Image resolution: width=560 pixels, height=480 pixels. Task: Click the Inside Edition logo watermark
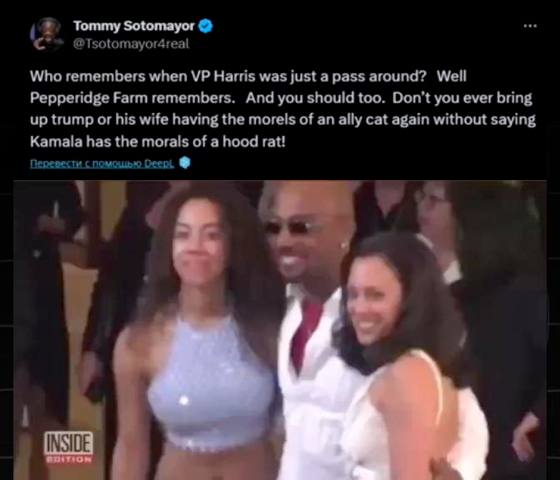[x=69, y=447]
